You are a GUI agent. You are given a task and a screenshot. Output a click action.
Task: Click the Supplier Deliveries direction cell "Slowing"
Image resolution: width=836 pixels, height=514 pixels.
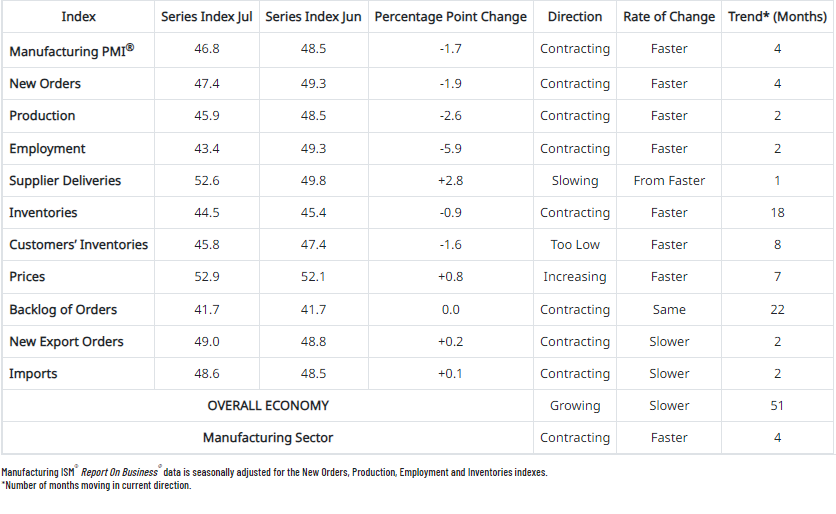[575, 181]
